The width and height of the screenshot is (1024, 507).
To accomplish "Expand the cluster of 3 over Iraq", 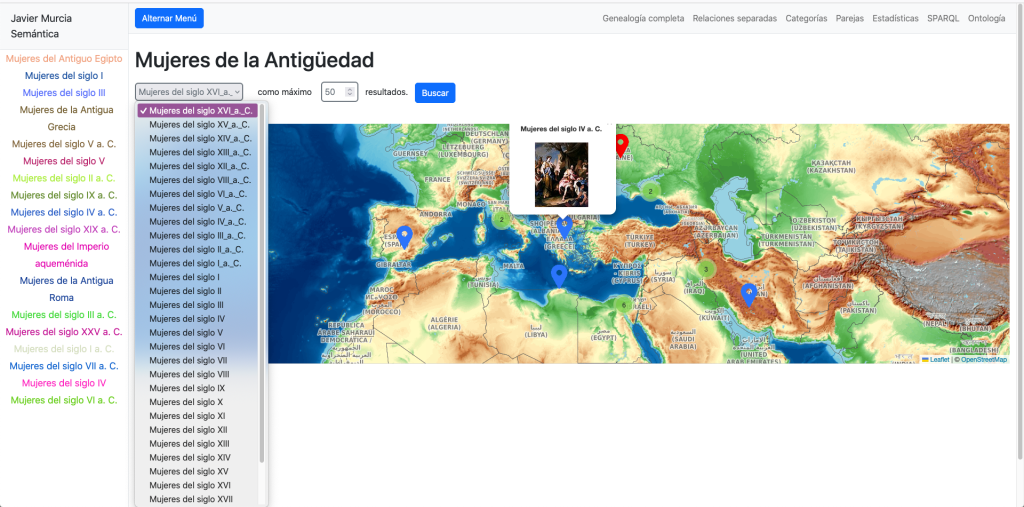I will coord(706,269).
